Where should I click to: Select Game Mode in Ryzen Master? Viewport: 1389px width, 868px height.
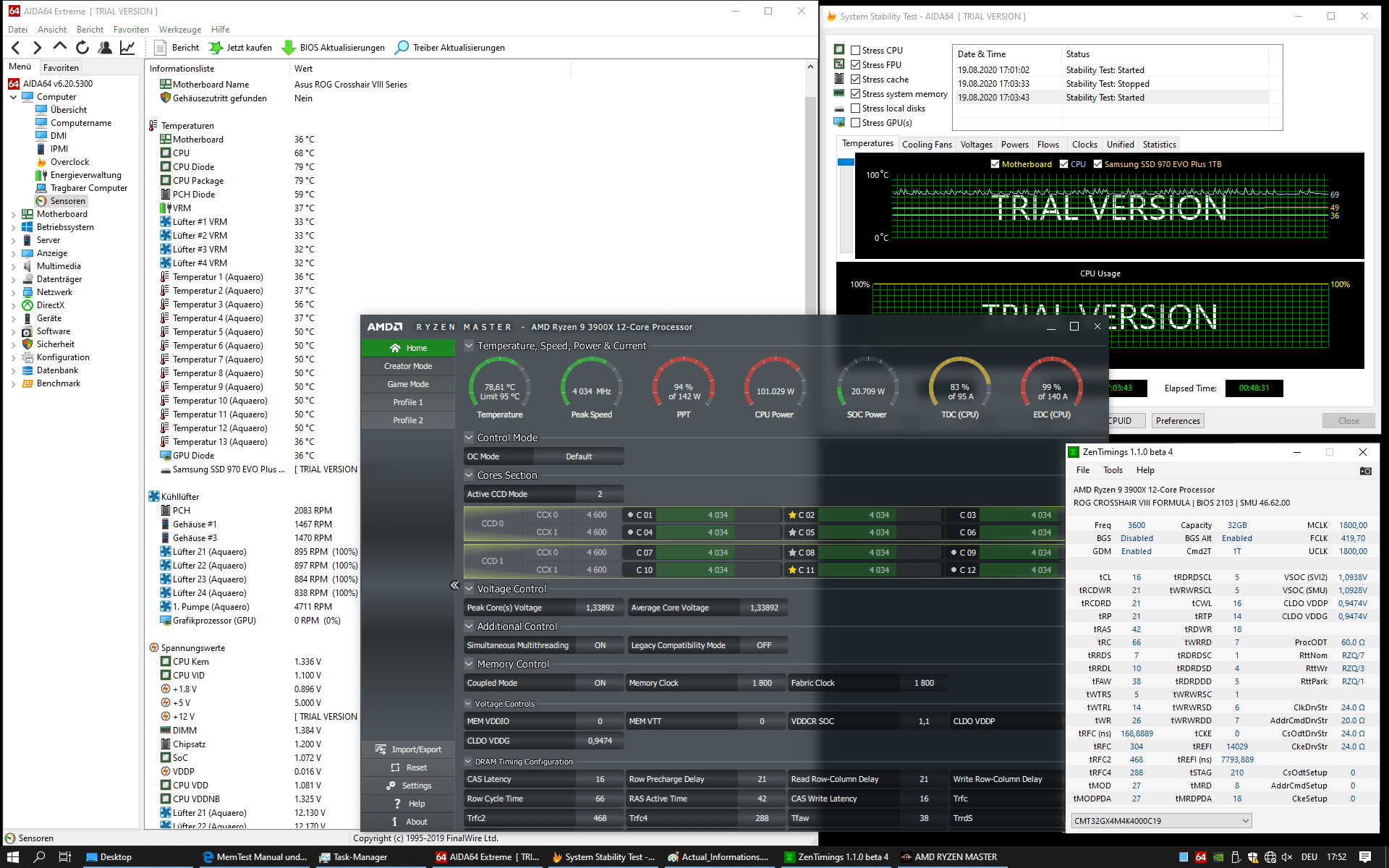(408, 384)
